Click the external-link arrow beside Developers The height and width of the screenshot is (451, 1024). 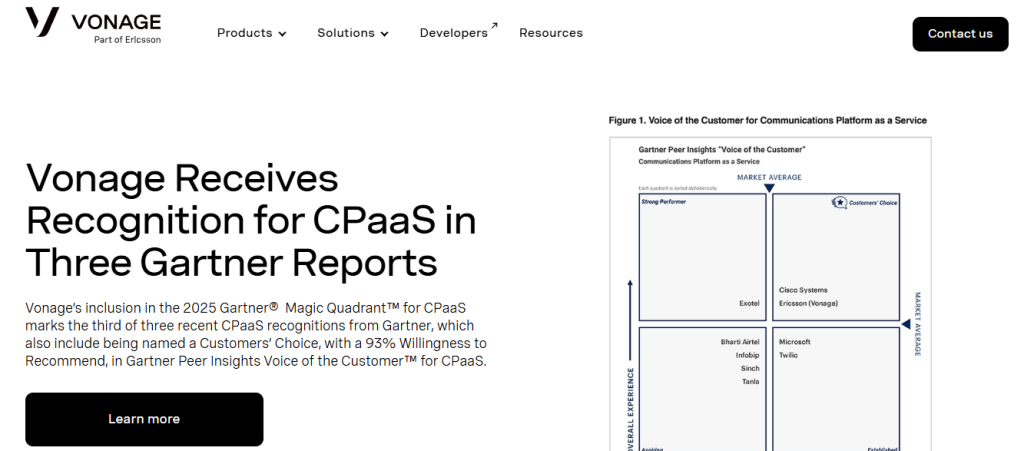(x=494, y=26)
